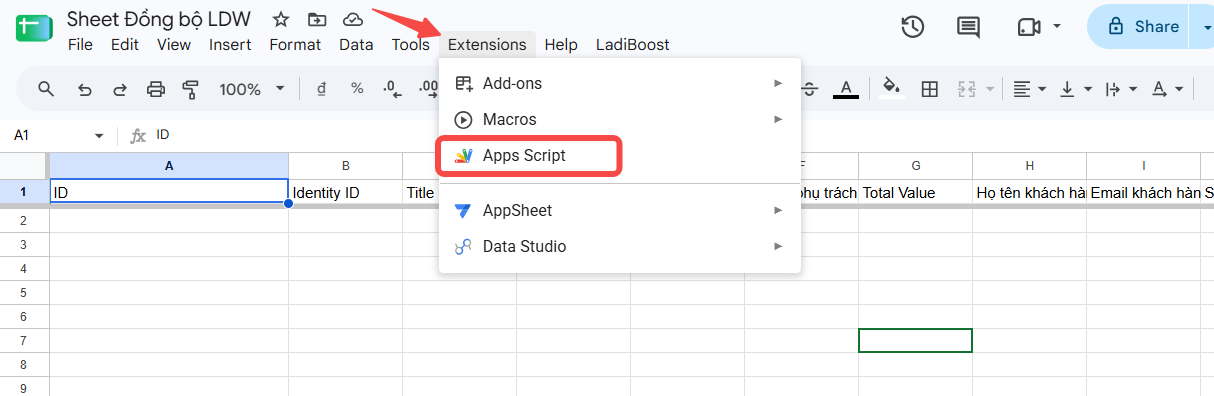Screen dimensions: 1214x396
Task: Format as currency (đ)
Action: [321, 89]
